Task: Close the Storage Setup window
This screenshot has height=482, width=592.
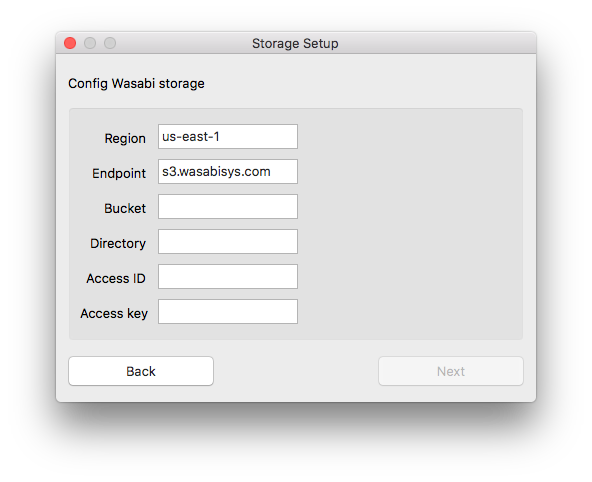Action: click(70, 43)
